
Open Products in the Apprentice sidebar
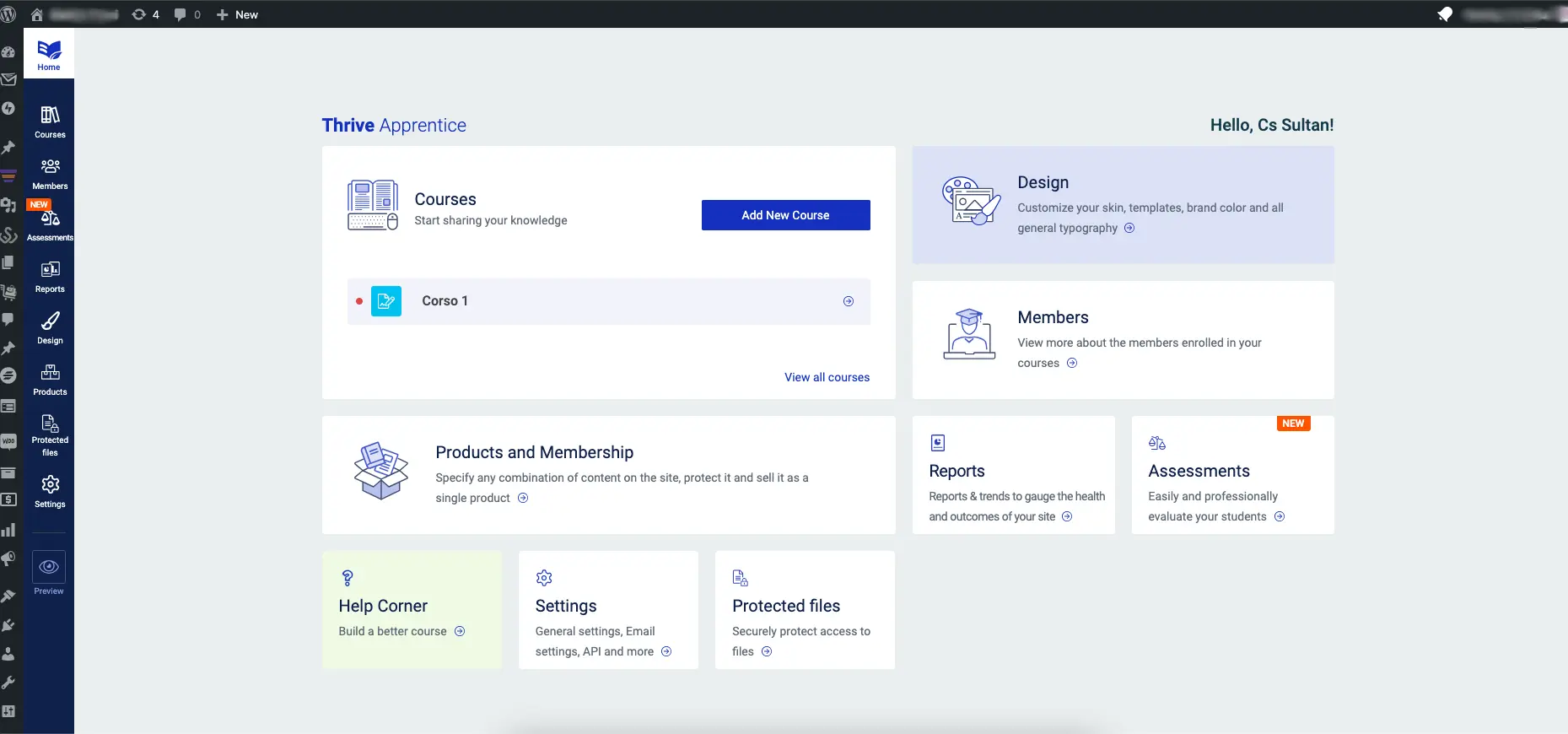pos(50,380)
